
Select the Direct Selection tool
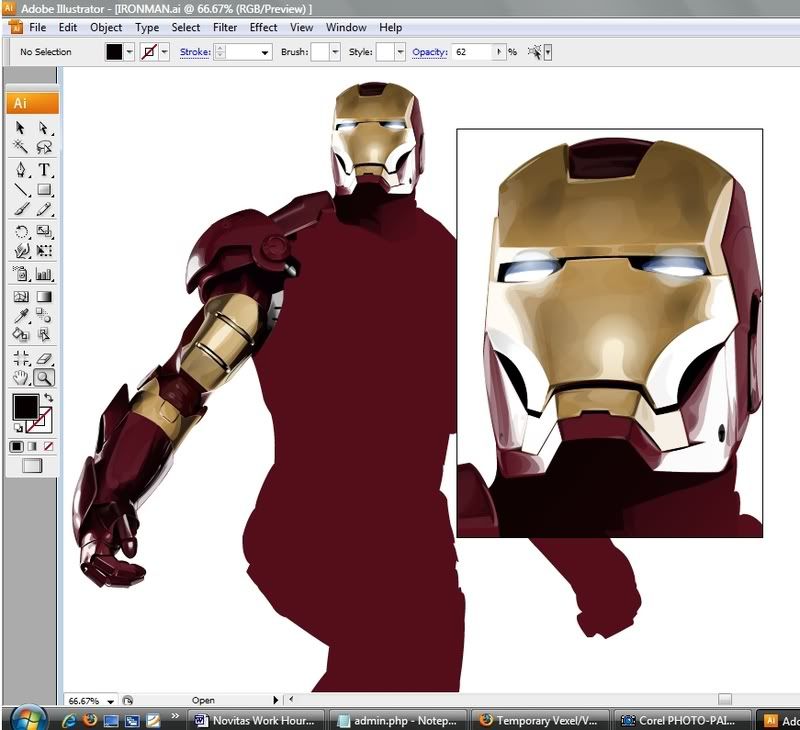point(44,128)
